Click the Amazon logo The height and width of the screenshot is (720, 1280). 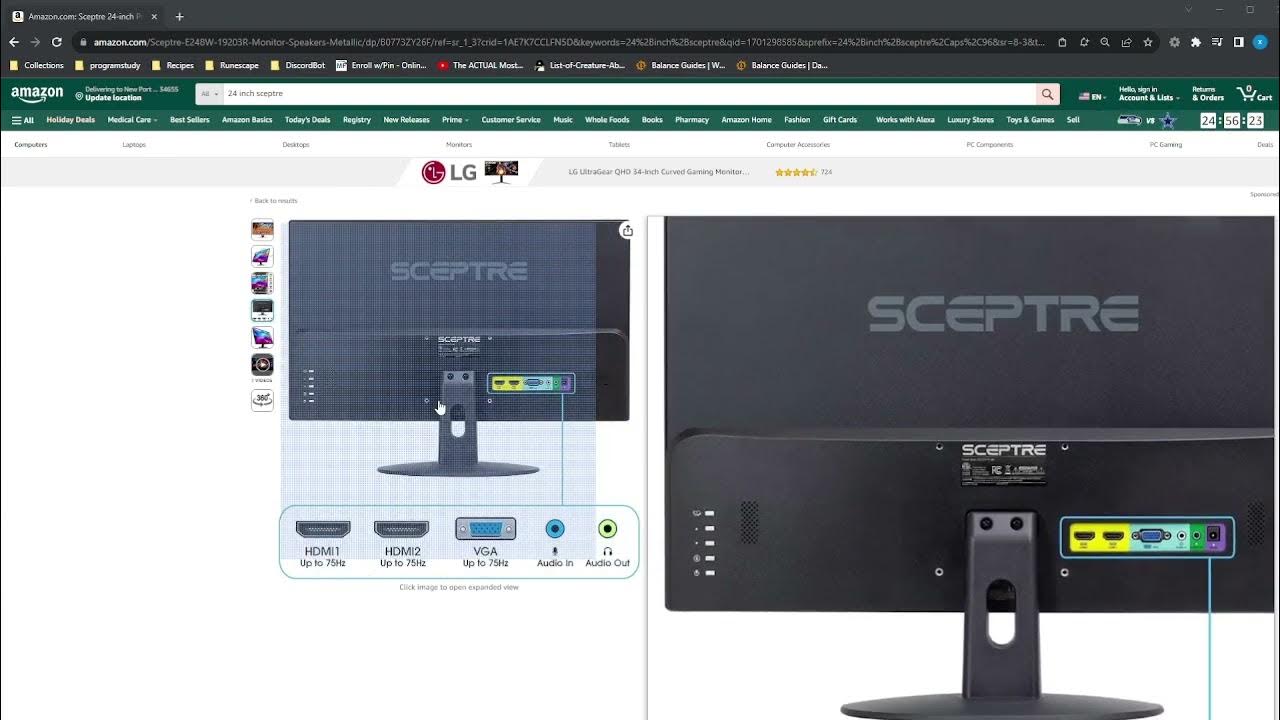point(37,94)
